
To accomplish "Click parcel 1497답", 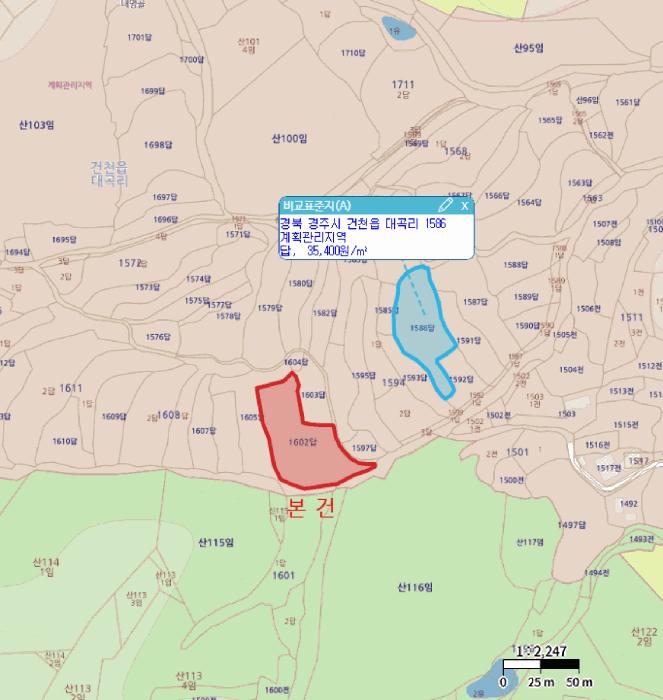I will click(x=571, y=525).
